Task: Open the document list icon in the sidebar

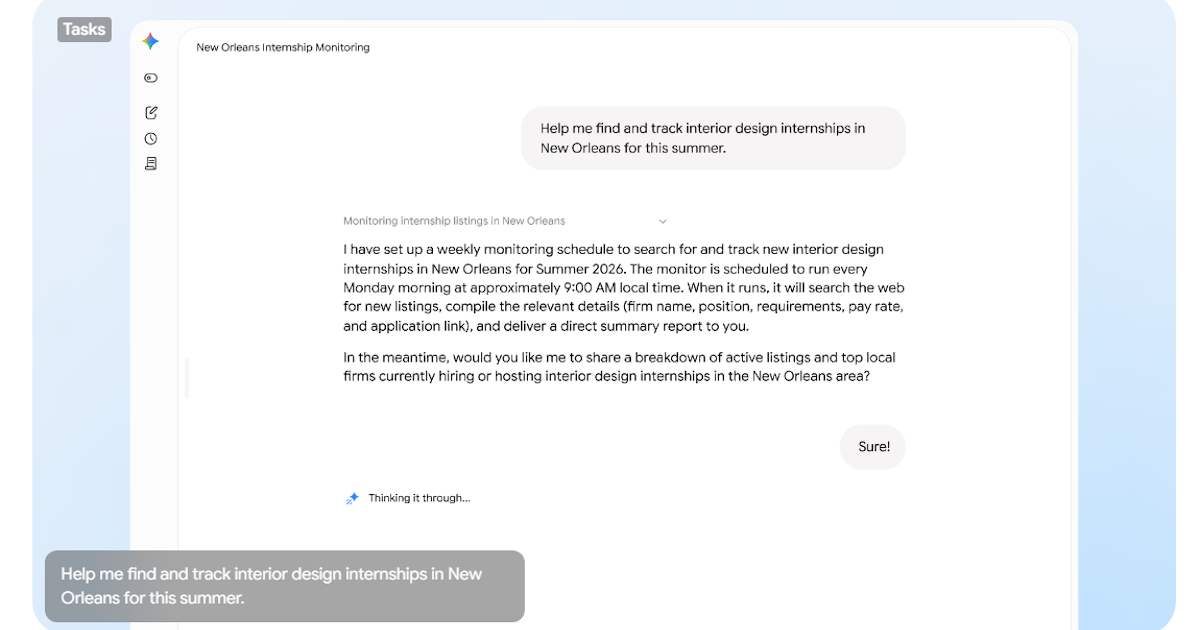Action: (x=151, y=163)
